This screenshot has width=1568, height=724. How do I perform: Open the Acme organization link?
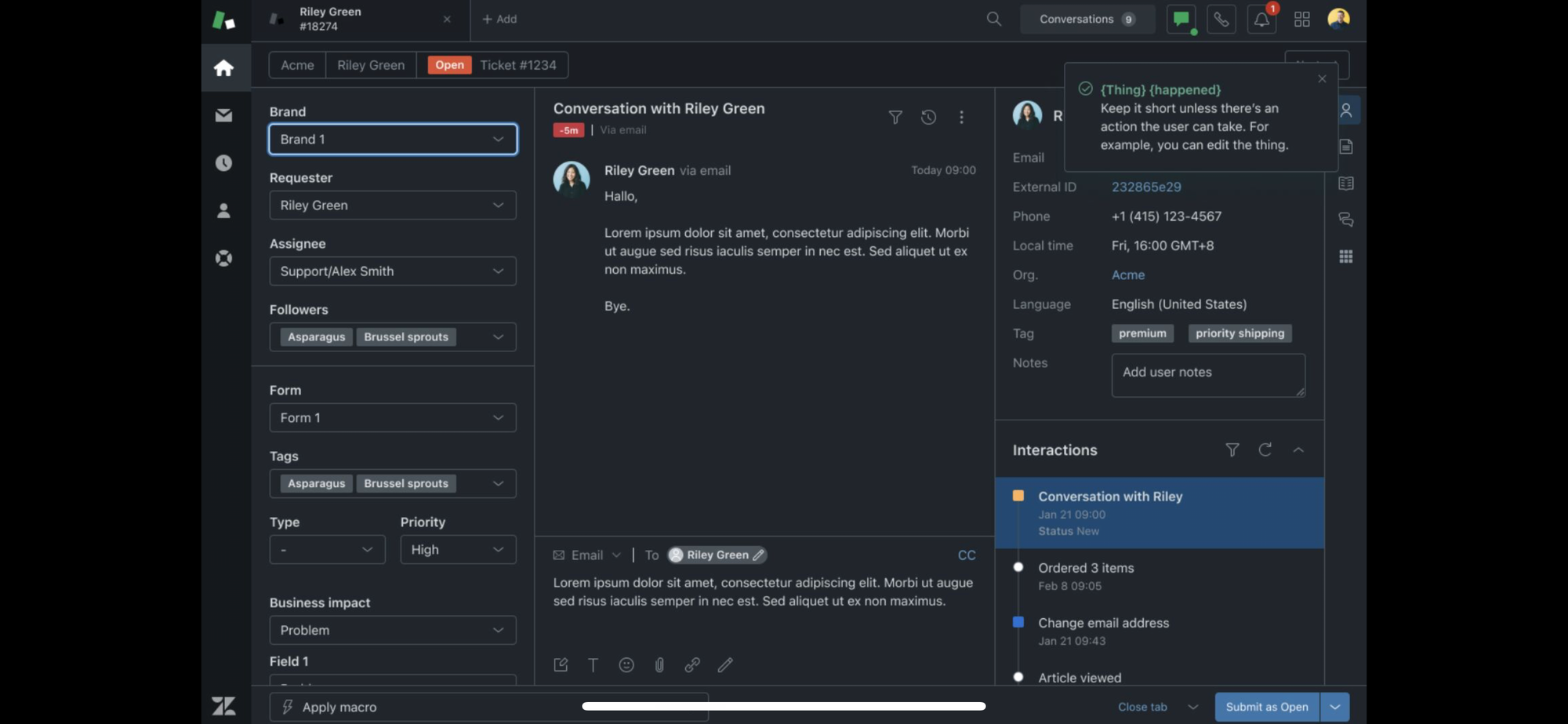(x=1128, y=275)
